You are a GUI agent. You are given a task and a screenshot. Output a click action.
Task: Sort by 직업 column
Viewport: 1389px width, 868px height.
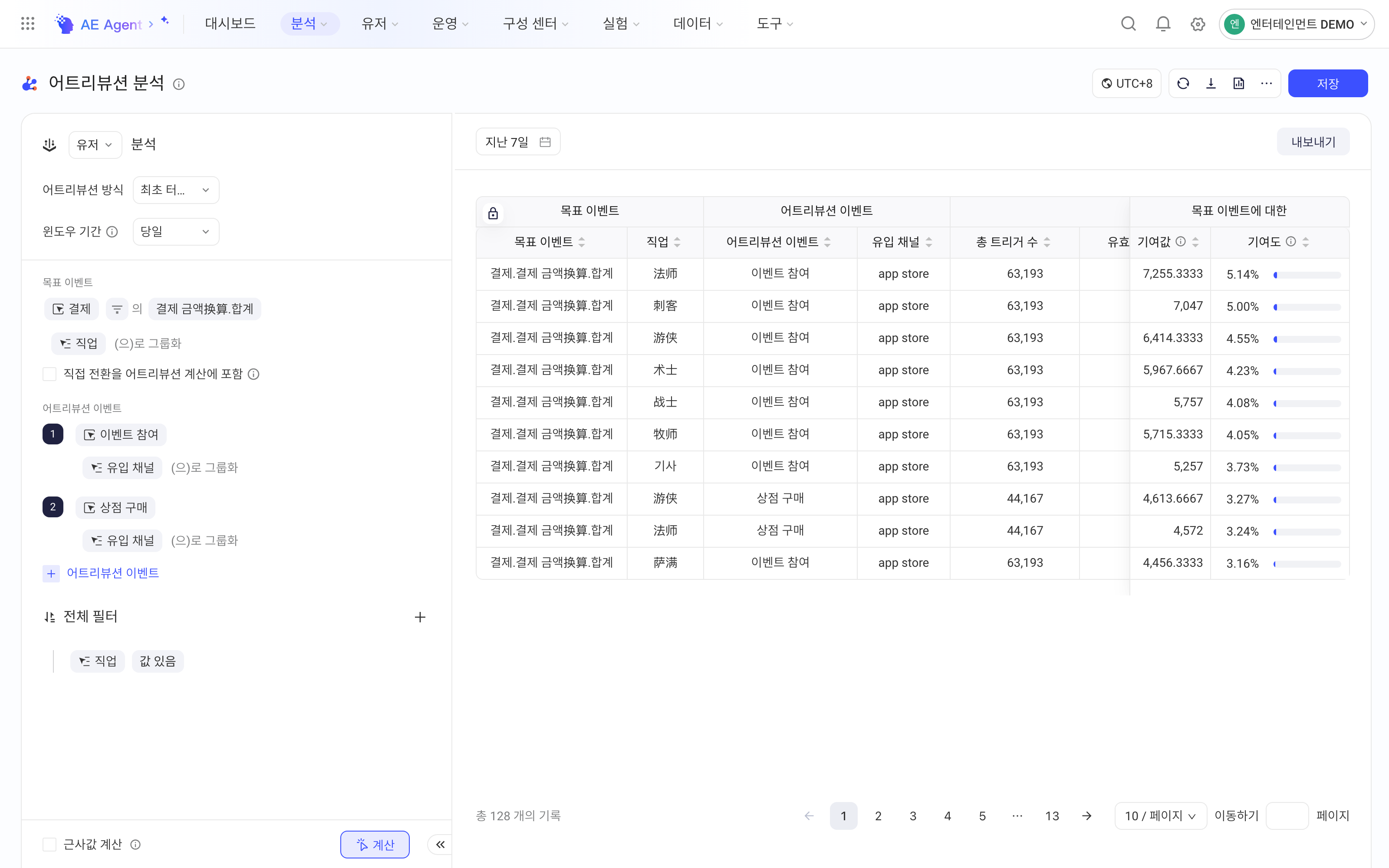click(677, 242)
